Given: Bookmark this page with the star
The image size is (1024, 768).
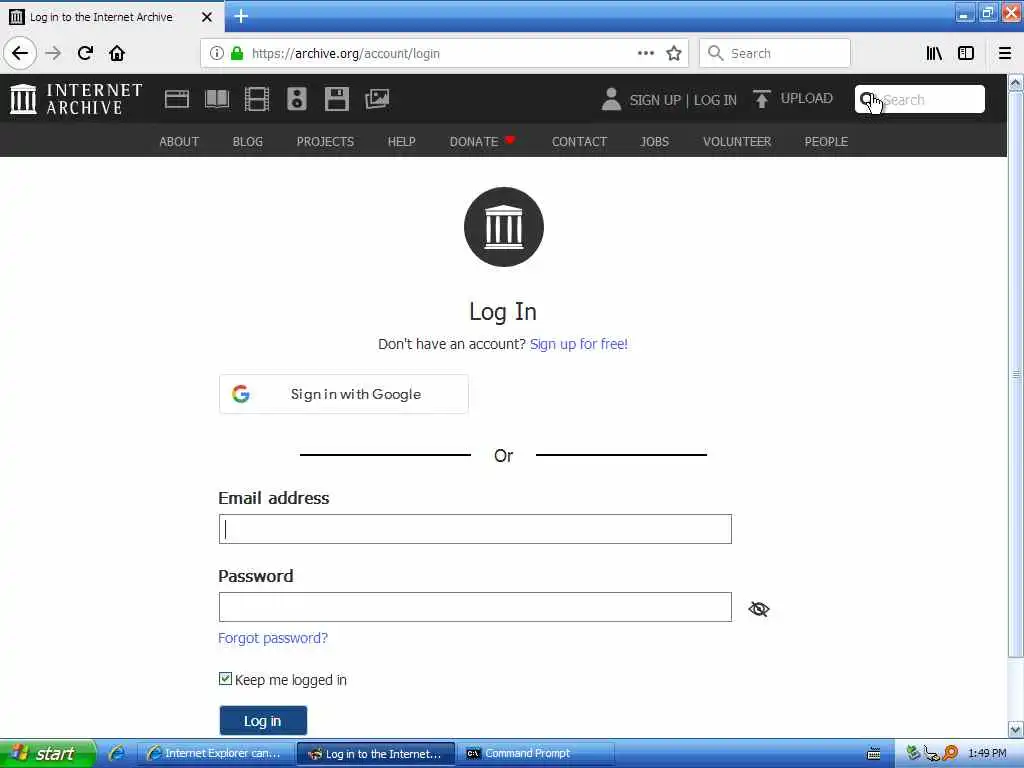Looking at the screenshot, I should click(x=674, y=53).
